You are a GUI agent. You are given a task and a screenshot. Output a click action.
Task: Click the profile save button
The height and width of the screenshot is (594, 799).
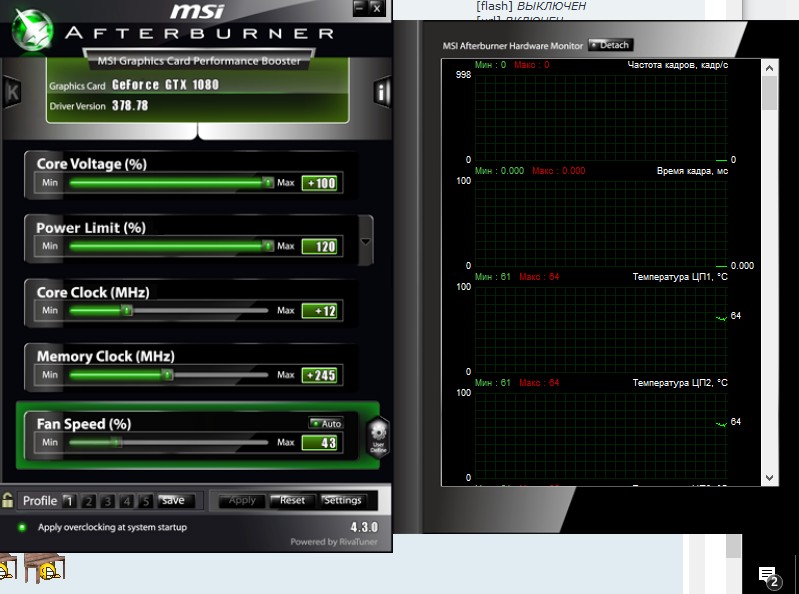(x=173, y=500)
